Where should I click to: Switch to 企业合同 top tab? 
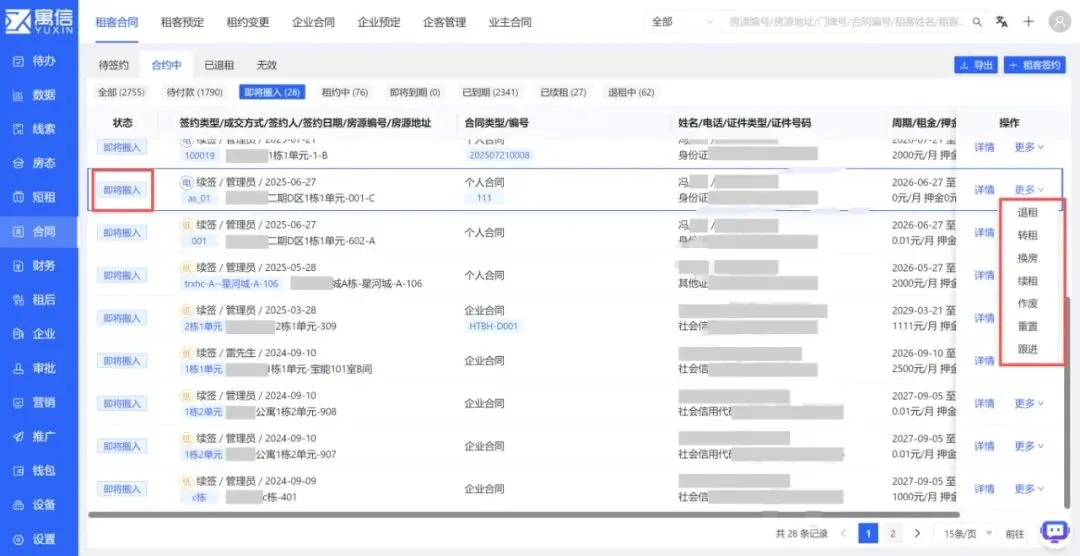(313, 22)
